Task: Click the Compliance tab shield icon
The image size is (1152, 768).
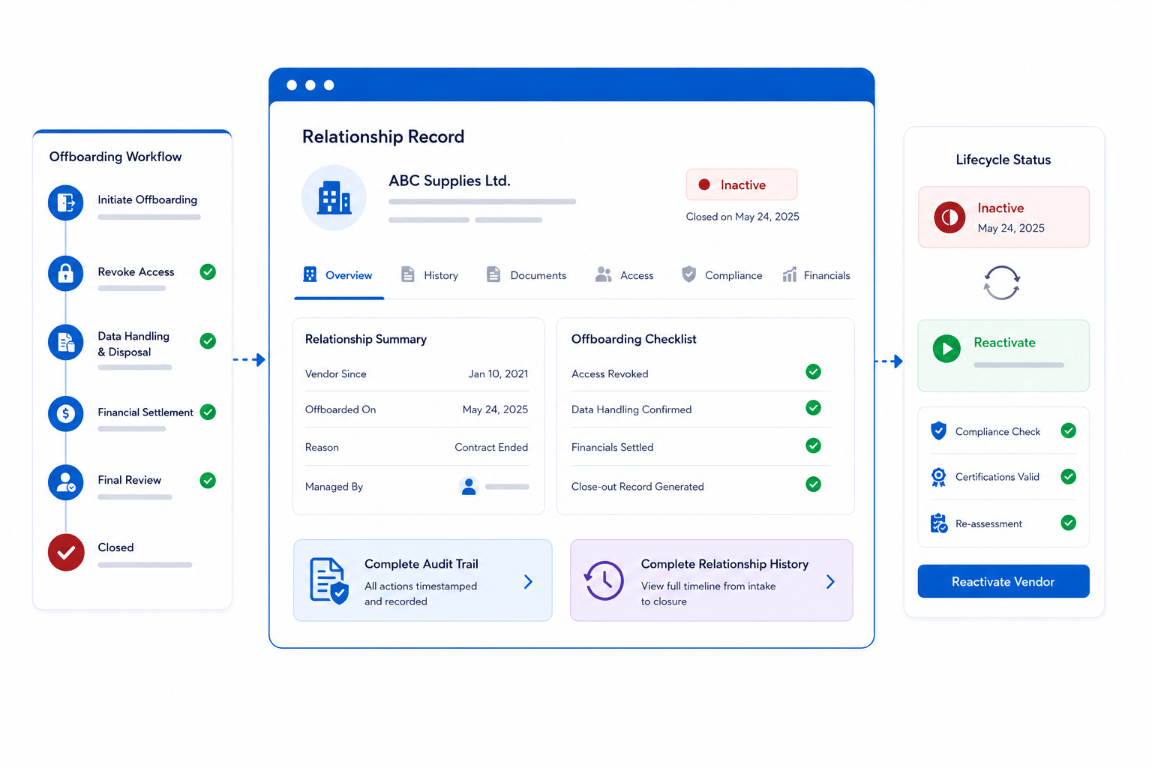Action: pyautogui.click(x=688, y=274)
